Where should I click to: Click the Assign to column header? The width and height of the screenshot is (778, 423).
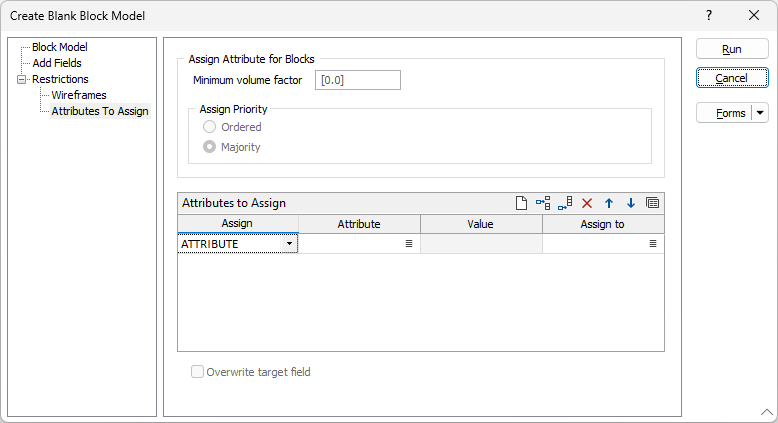tap(603, 224)
